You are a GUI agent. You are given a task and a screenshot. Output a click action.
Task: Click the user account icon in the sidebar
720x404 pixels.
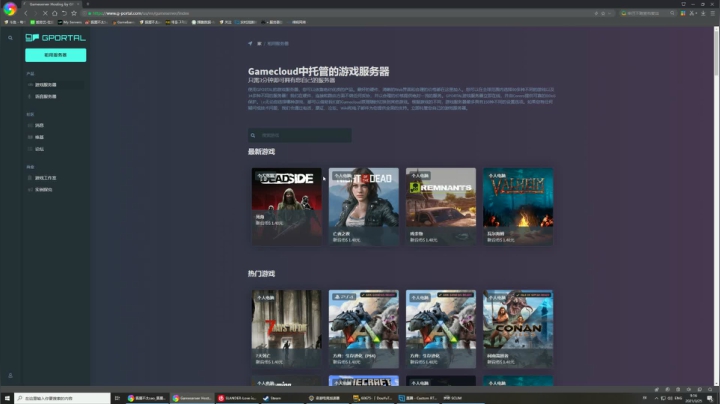point(10,376)
